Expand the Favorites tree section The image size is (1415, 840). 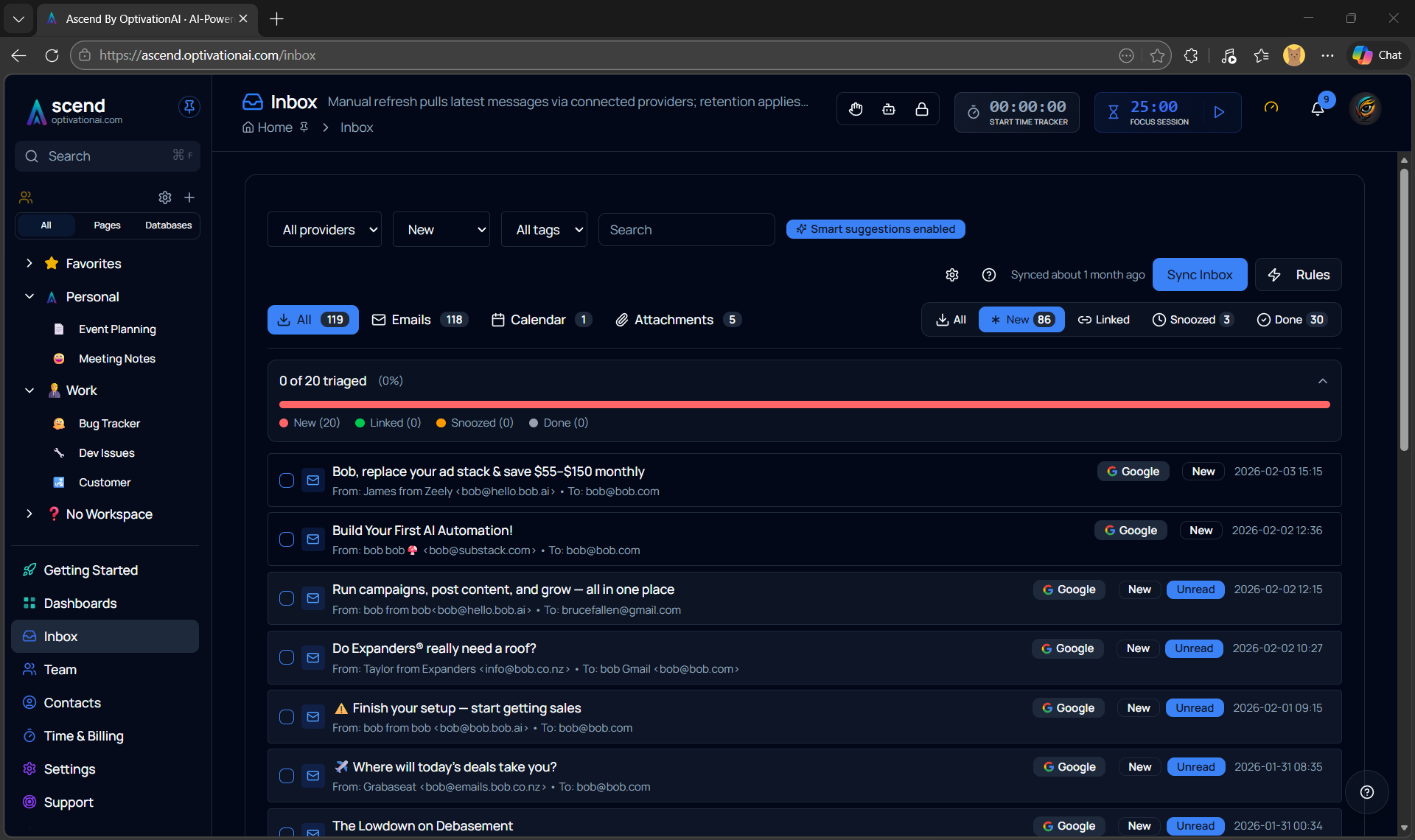[x=29, y=263]
